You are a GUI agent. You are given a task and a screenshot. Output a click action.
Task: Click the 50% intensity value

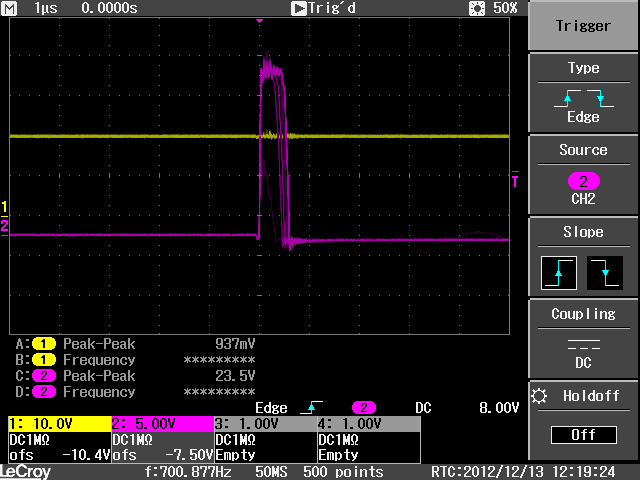click(505, 8)
